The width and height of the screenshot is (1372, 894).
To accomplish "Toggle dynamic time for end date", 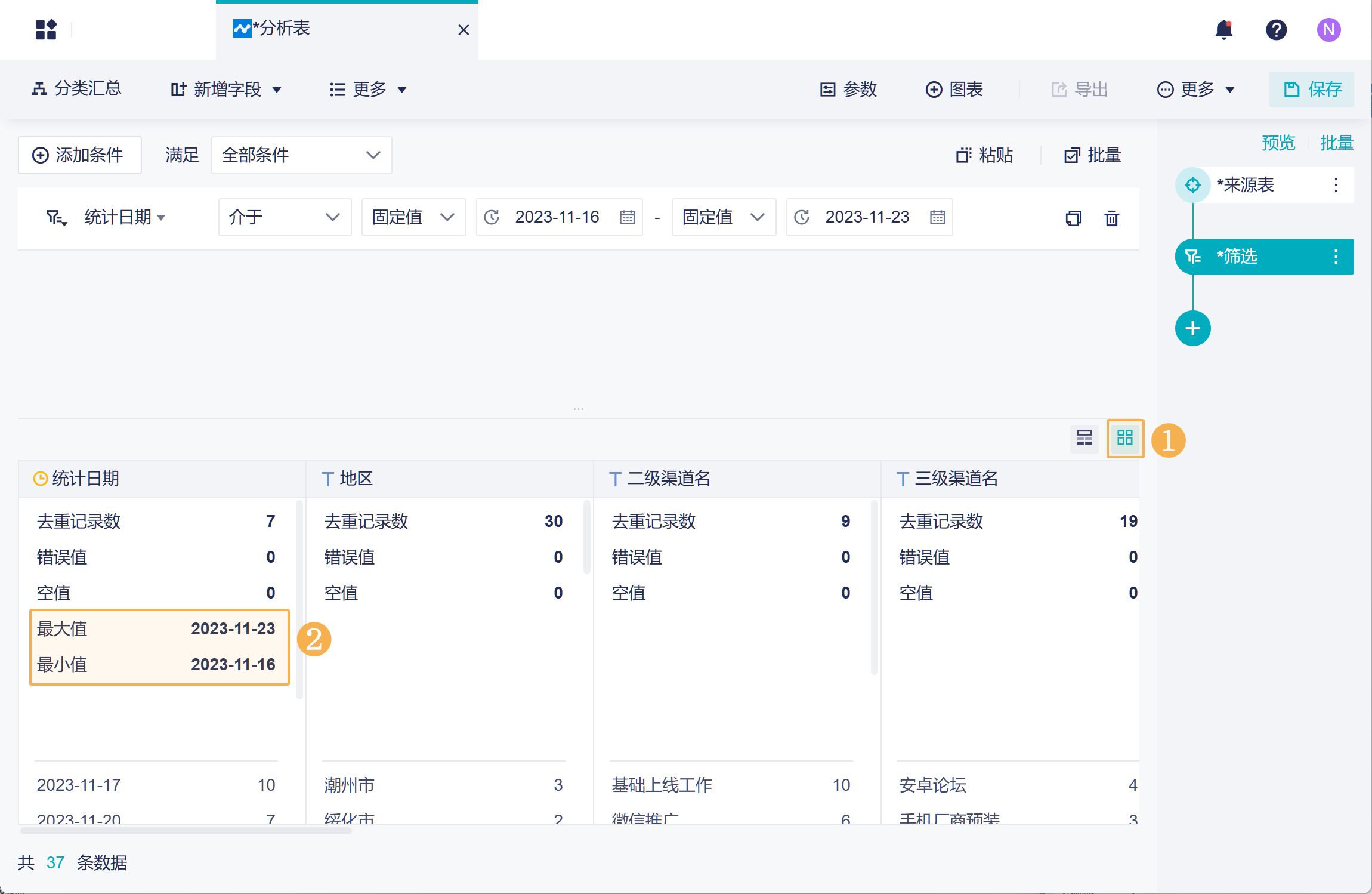I will pos(802,217).
